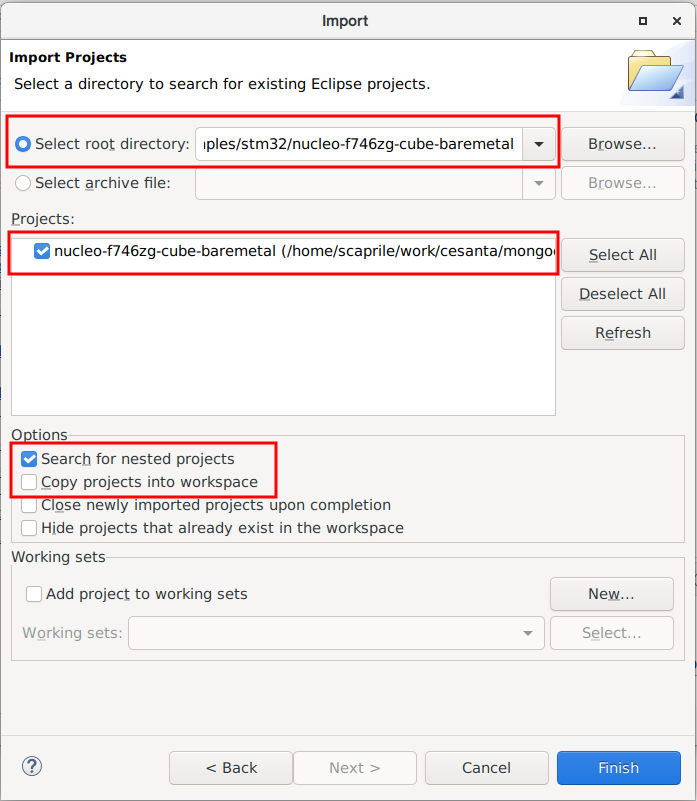
Task: Click Browse next to root directory
Action: (622, 144)
